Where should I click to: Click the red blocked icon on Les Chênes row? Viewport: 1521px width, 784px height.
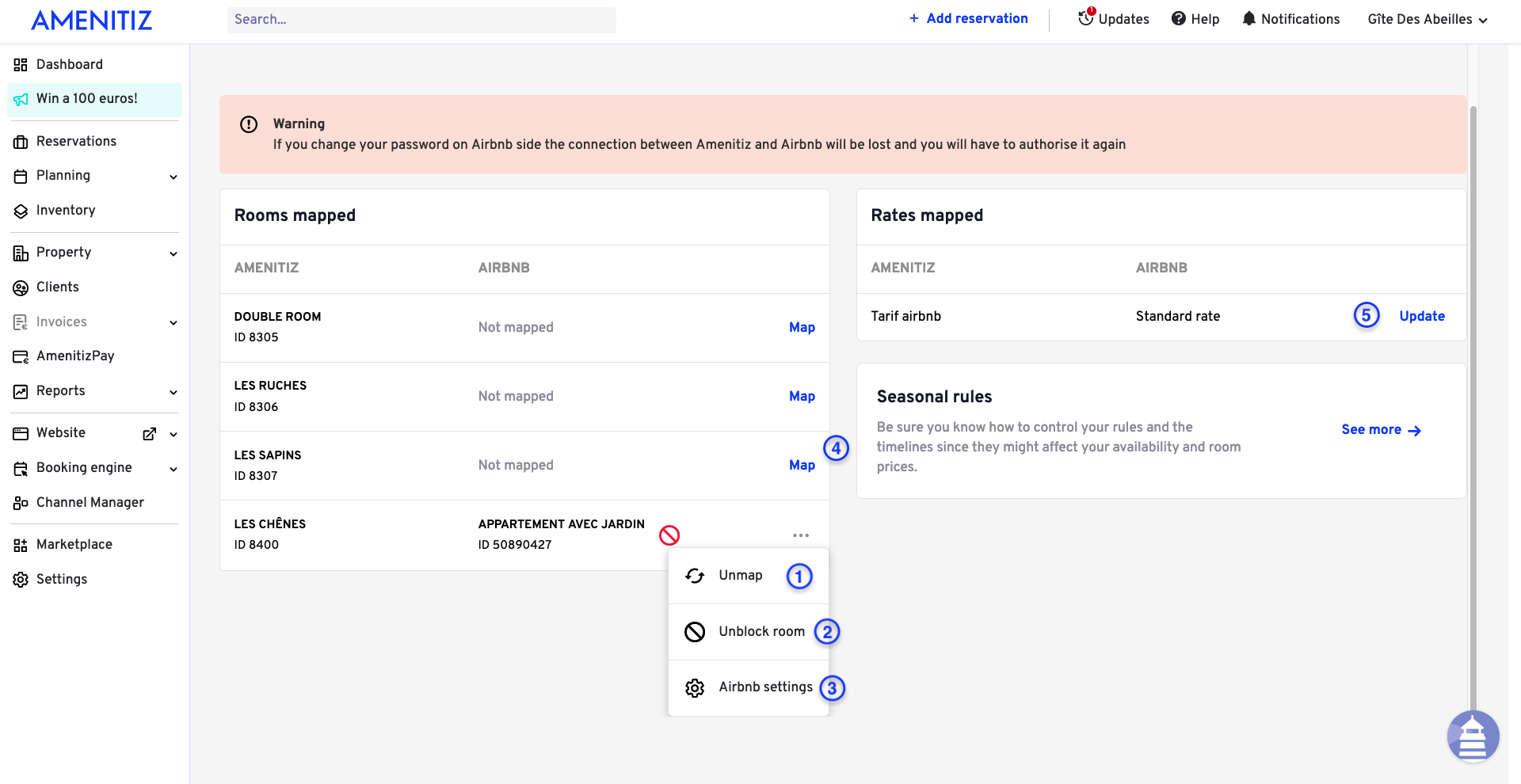click(x=669, y=535)
